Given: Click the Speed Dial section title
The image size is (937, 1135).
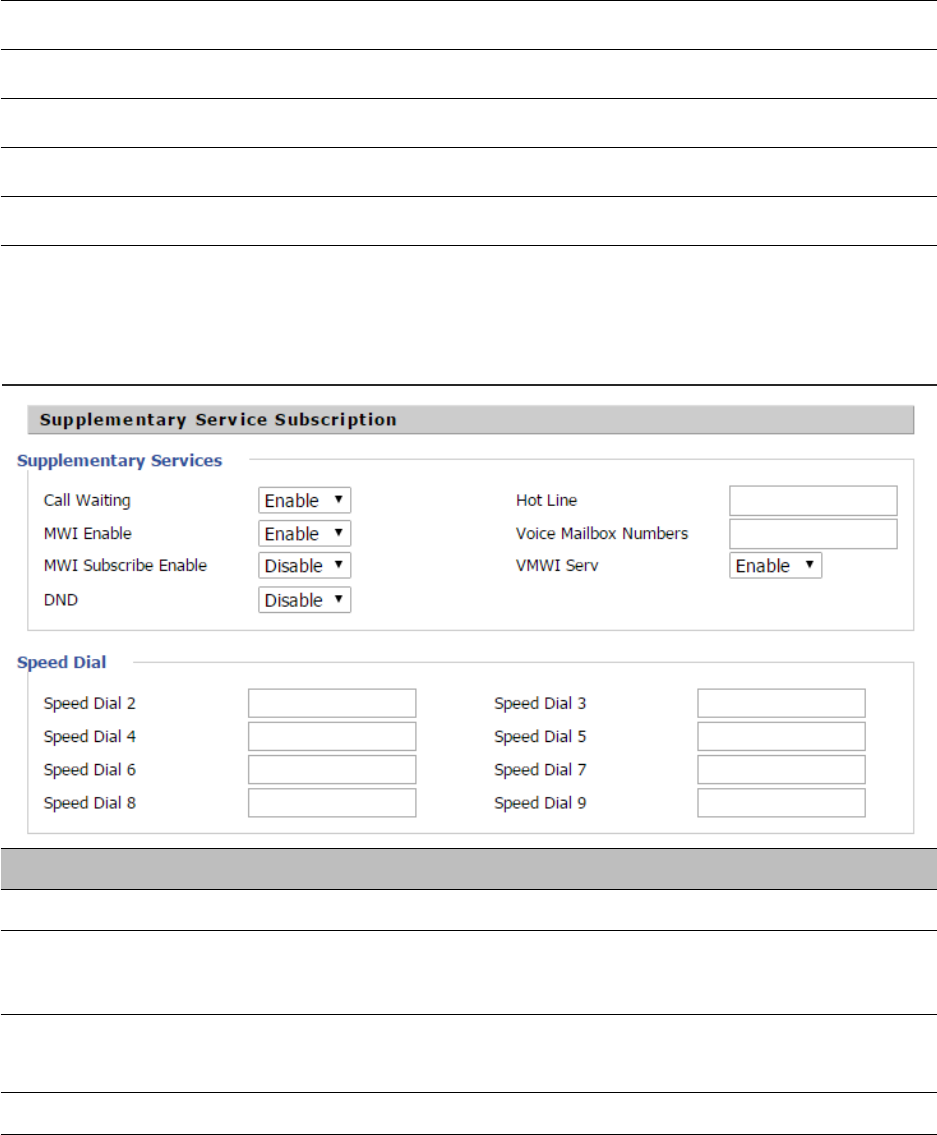Looking at the screenshot, I should click(62, 662).
